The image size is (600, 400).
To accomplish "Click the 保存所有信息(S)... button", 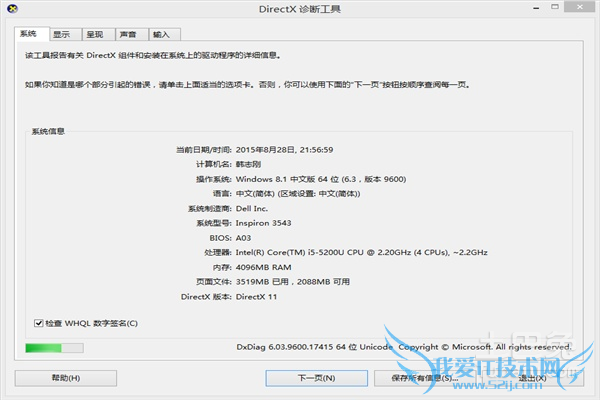I will pyautogui.click(x=425, y=378).
